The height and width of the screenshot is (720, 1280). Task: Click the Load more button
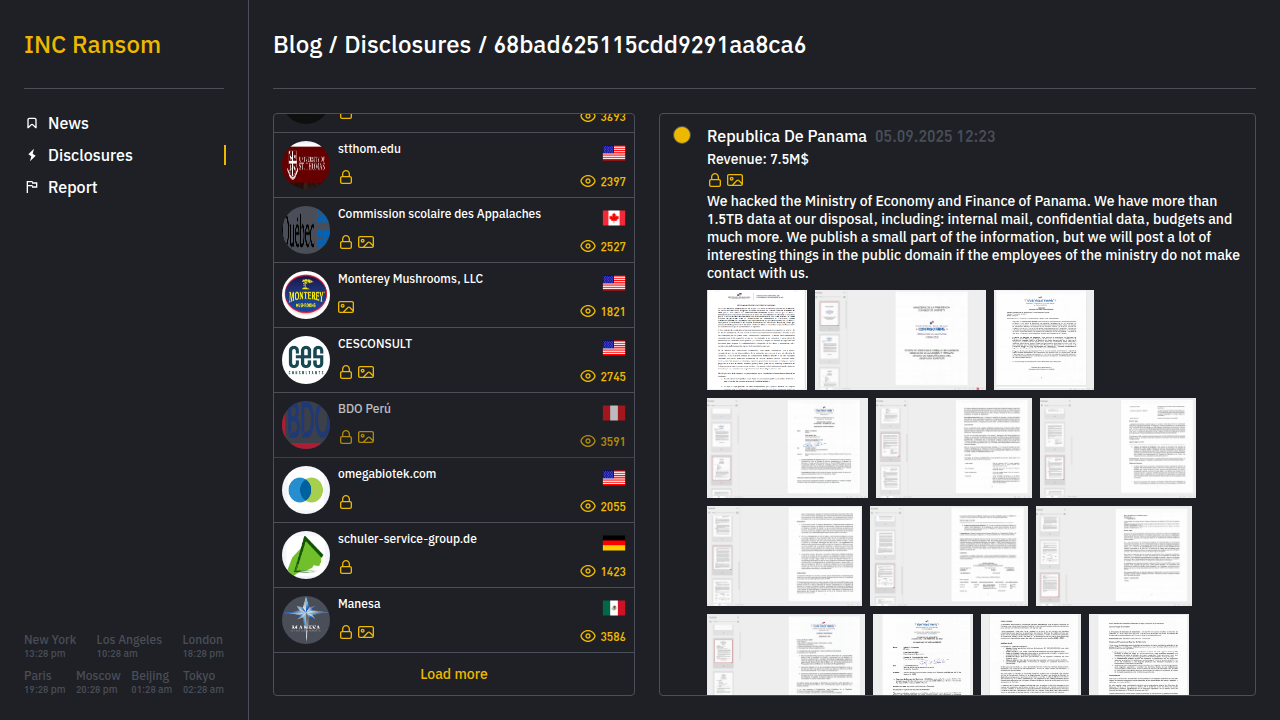(x=454, y=674)
